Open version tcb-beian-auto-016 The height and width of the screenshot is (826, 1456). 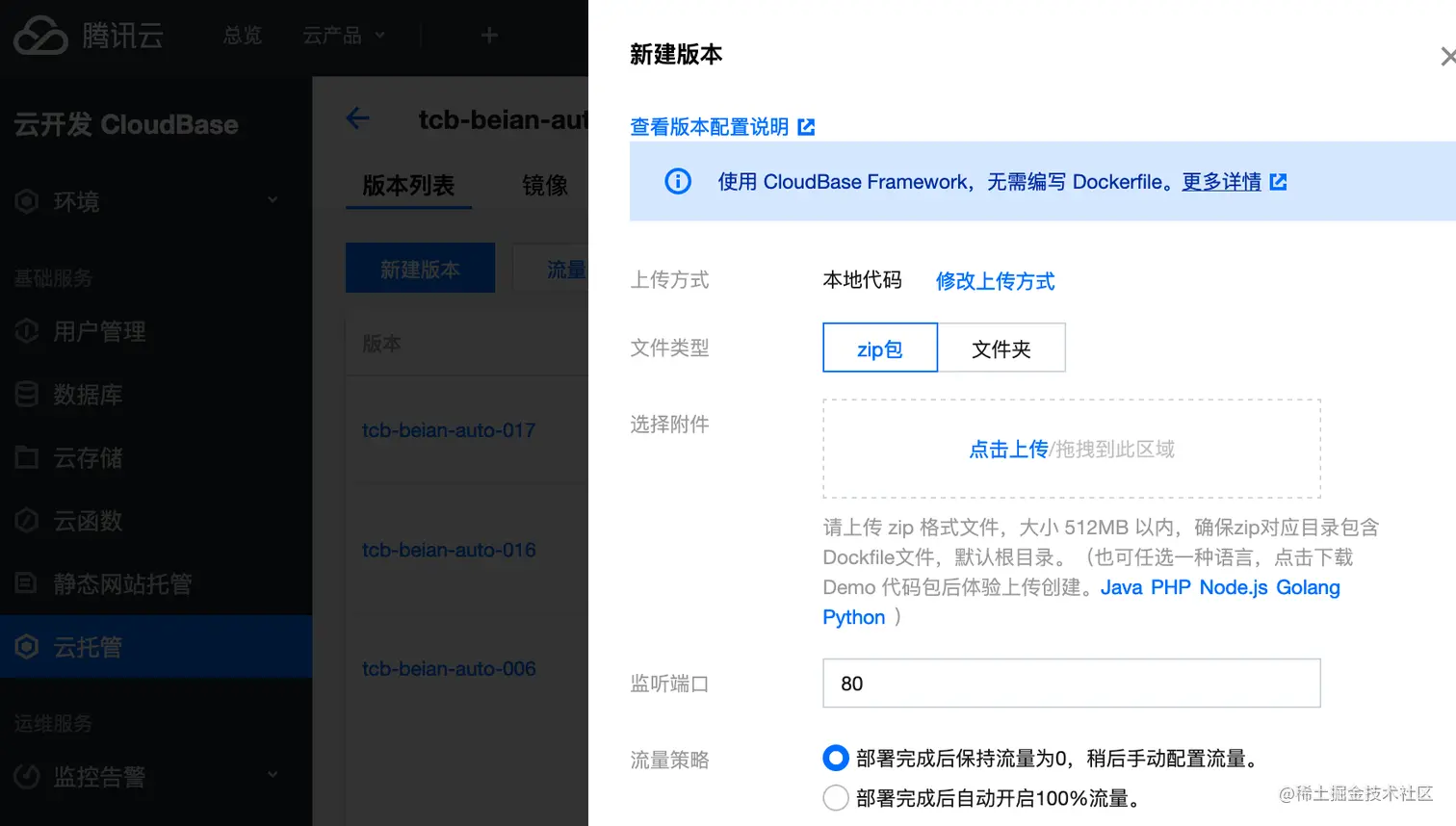[449, 550]
